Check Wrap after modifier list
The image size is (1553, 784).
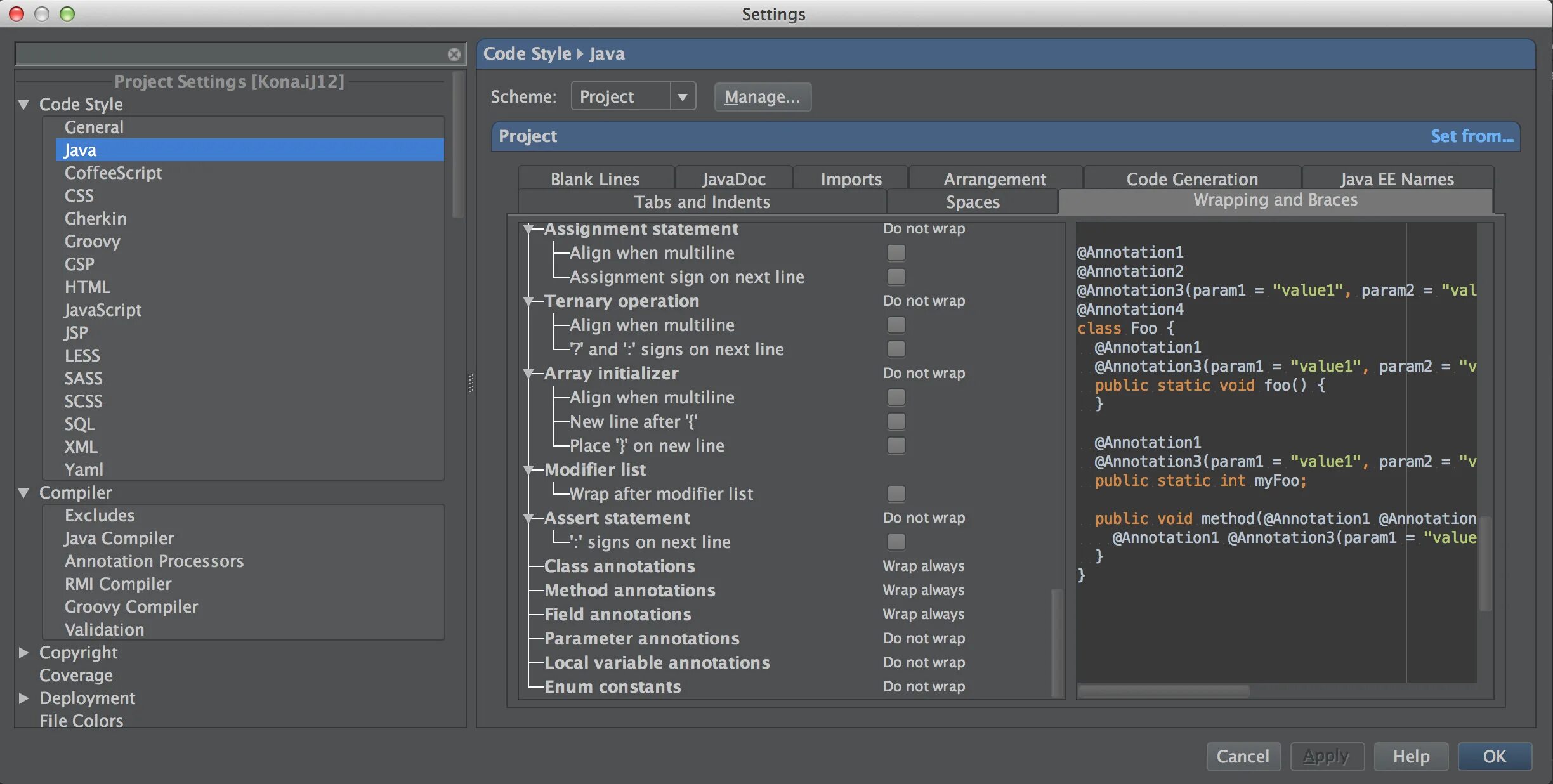pos(896,494)
